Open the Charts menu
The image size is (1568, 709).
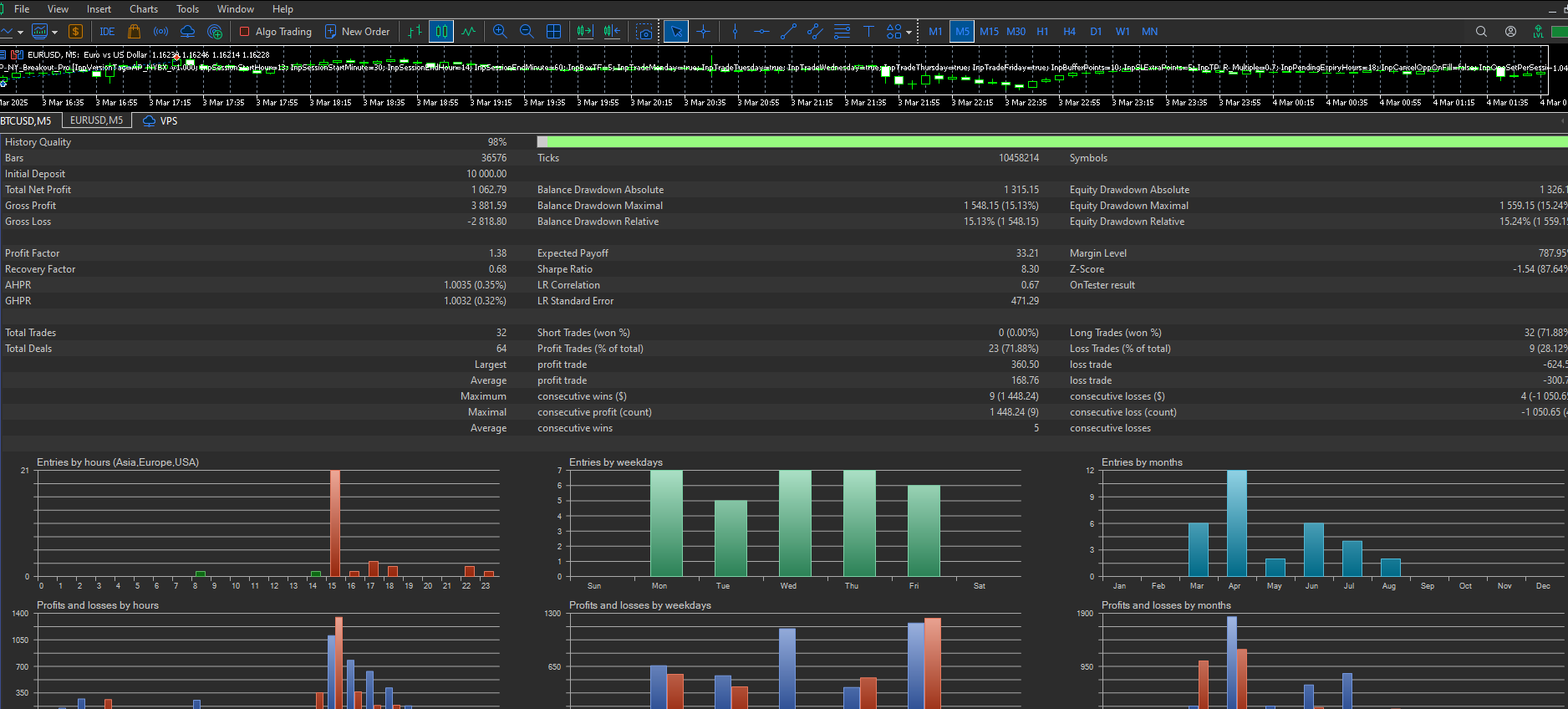tap(144, 9)
